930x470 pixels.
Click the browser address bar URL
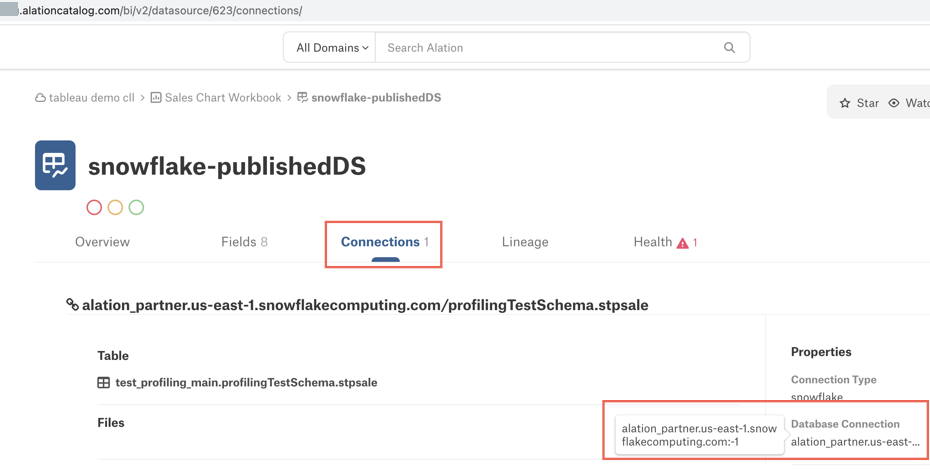pyautogui.click(x=159, y=11)
